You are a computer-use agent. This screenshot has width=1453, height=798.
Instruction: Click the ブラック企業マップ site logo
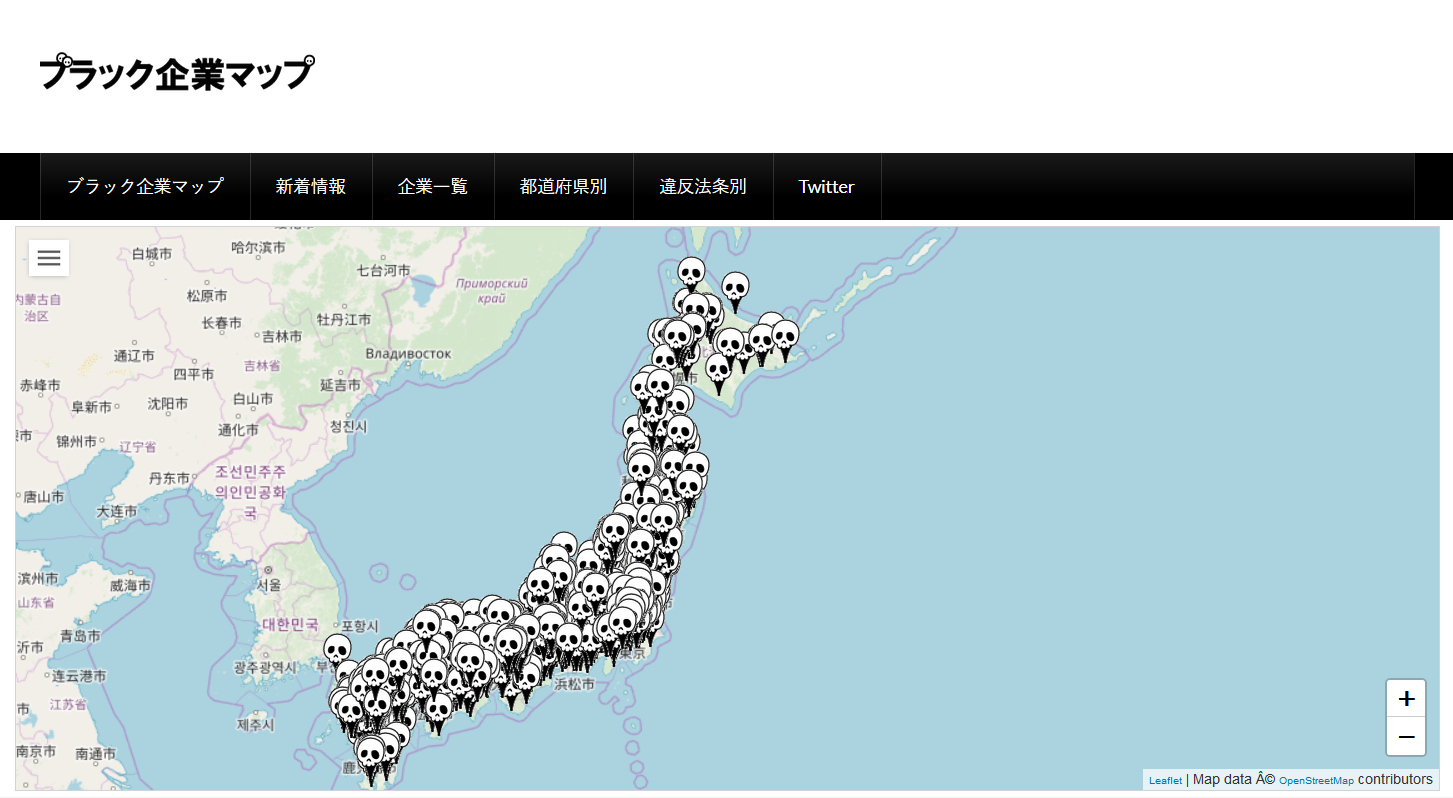click(x=176, y=74)
